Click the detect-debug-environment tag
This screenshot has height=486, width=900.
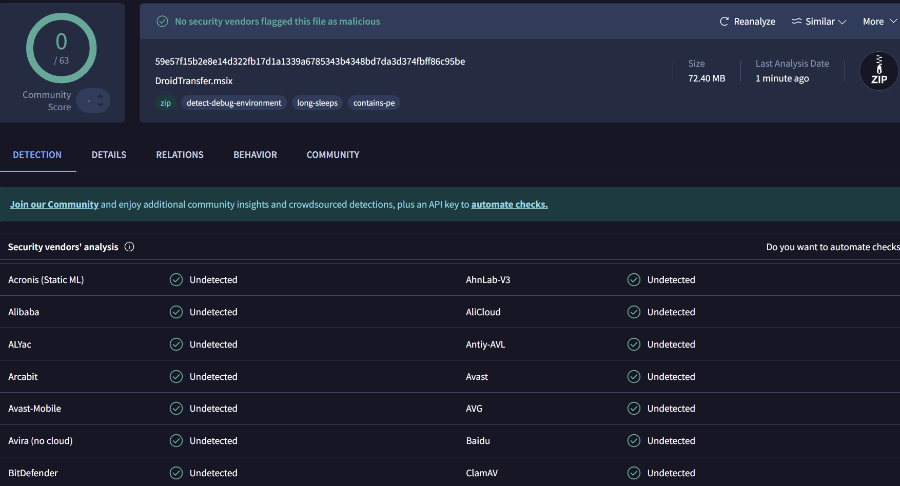coord(233,103)
